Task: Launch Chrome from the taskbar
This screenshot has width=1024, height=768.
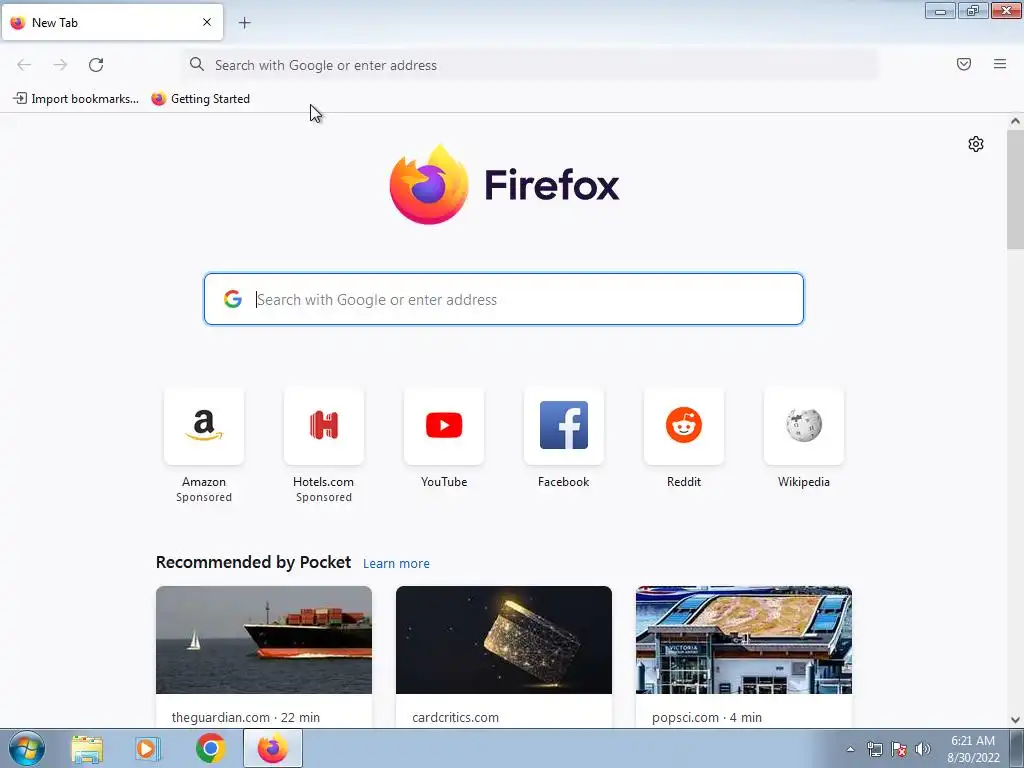Action: tap(210, 748)
